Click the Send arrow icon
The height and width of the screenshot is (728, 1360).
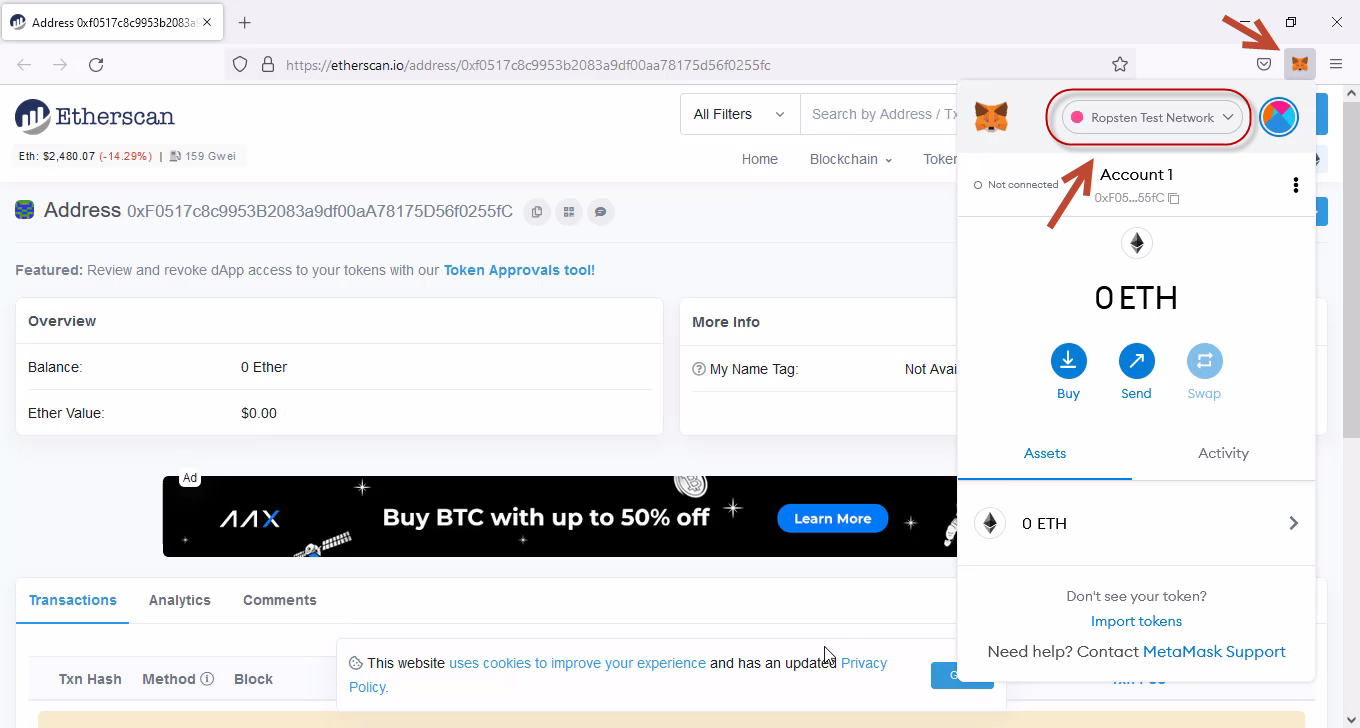1136,361
